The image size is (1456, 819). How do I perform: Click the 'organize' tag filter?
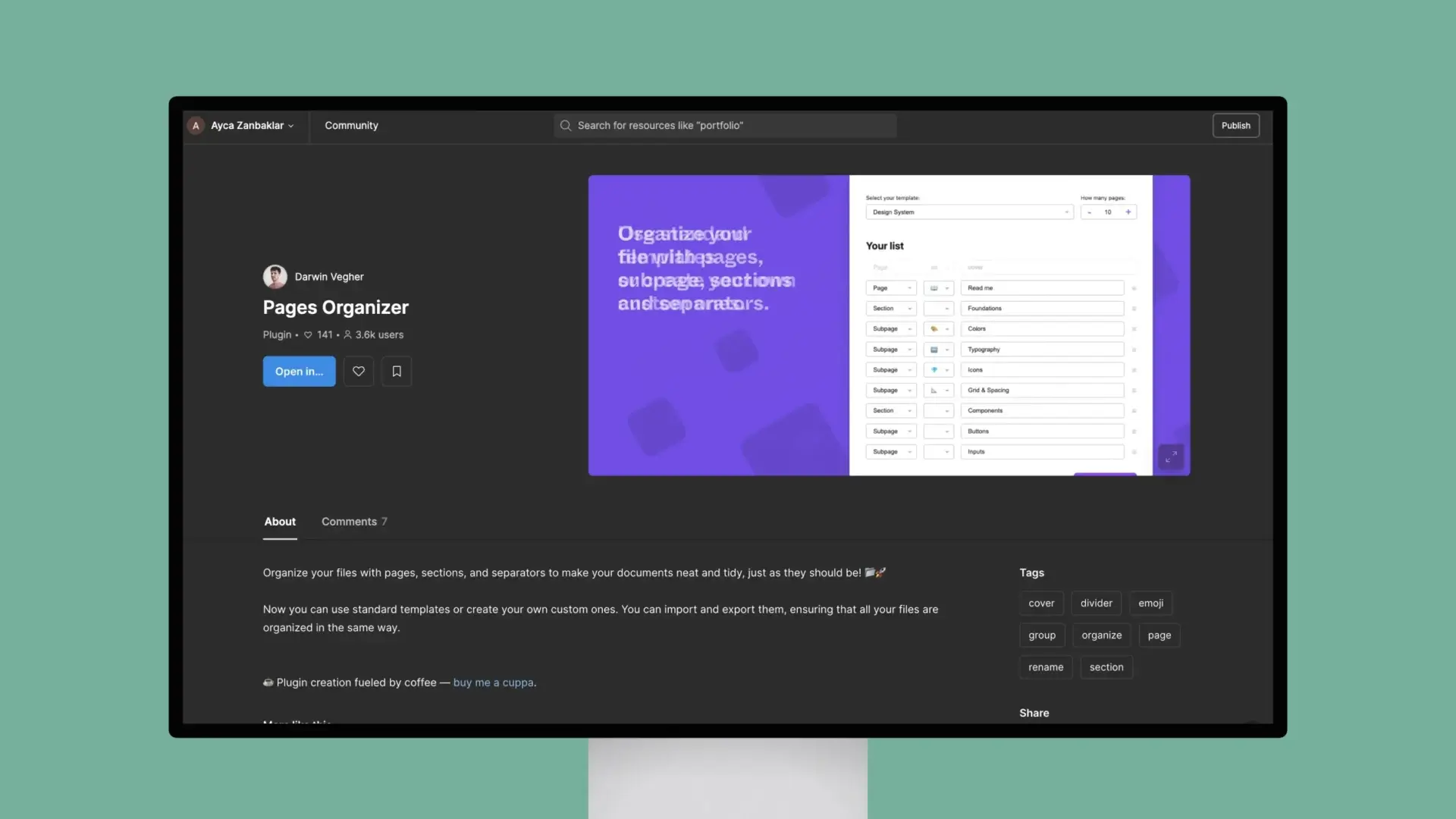click(1101, 635)
